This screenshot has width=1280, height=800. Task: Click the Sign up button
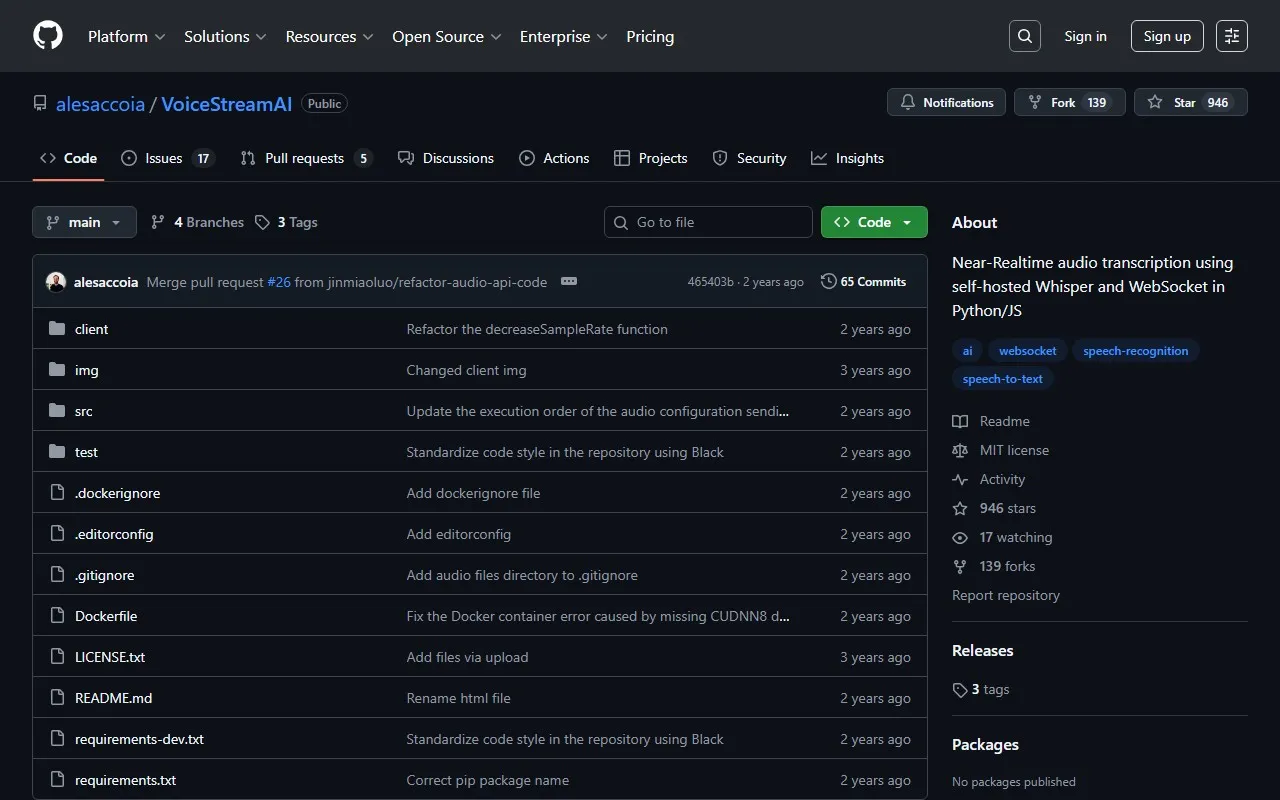(x=1167, y=36)
